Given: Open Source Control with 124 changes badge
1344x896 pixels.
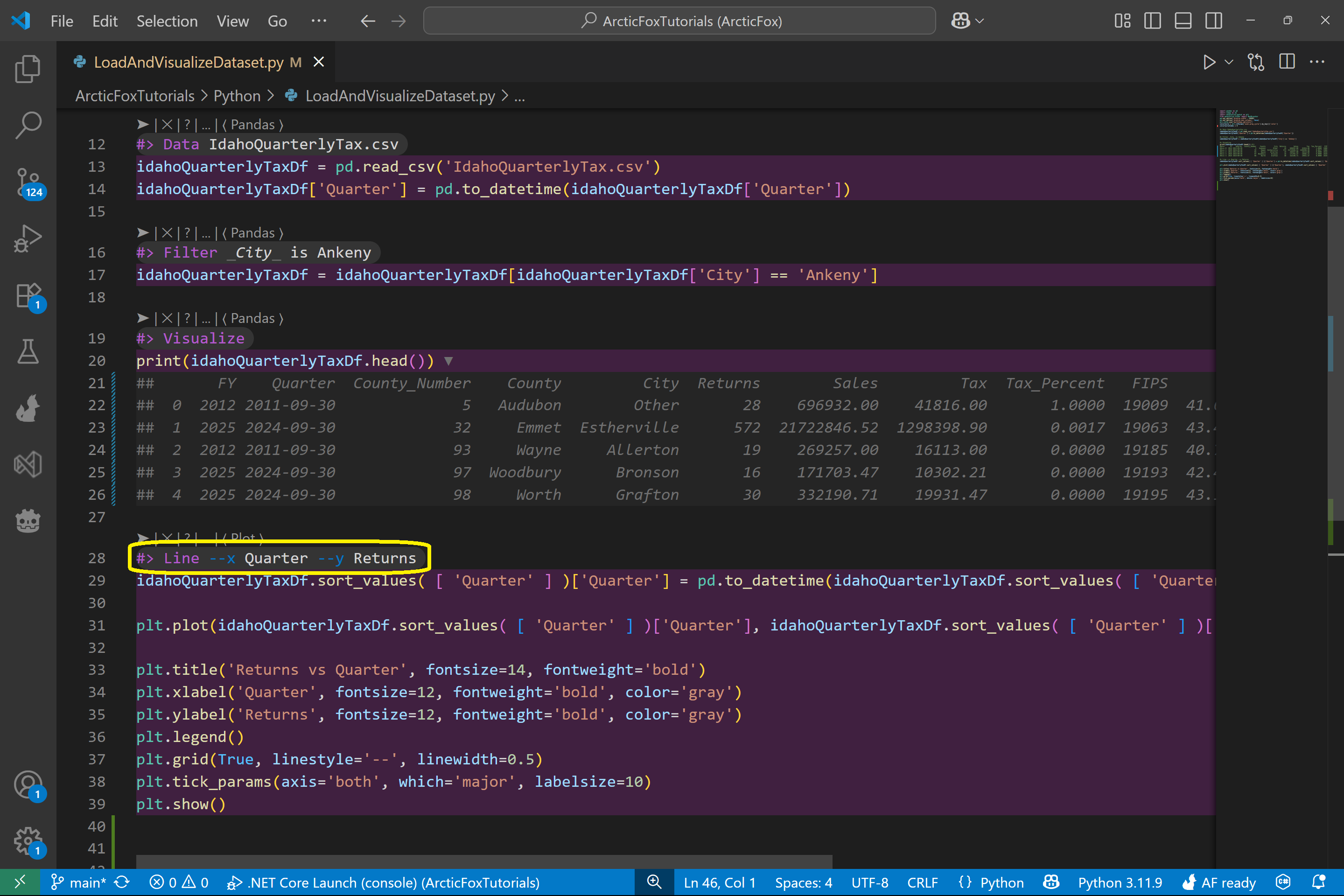Looking at the screenshot, I should (x=30, y=183).
